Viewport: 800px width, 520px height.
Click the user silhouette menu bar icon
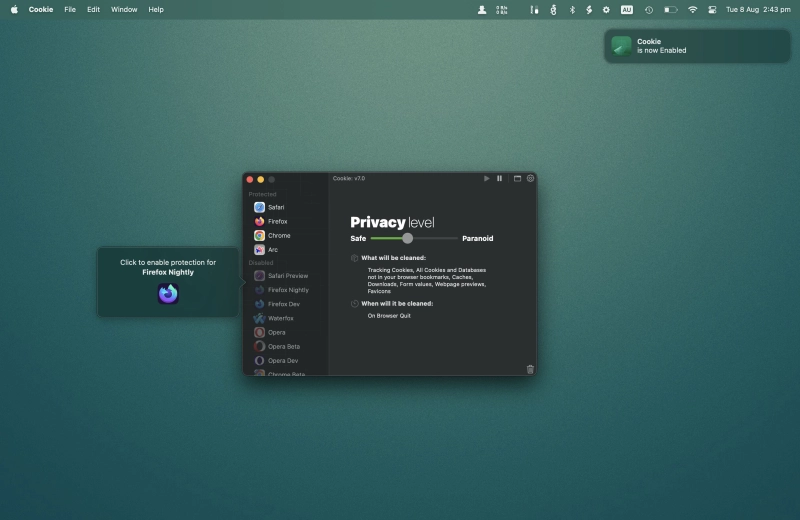[x=482, y=10]
